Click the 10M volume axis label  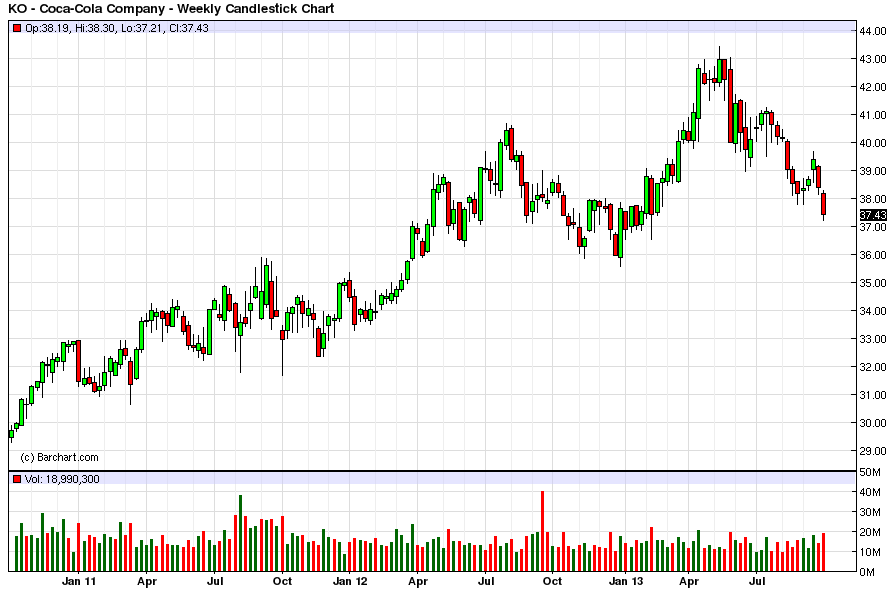click(x=870, y=552)
